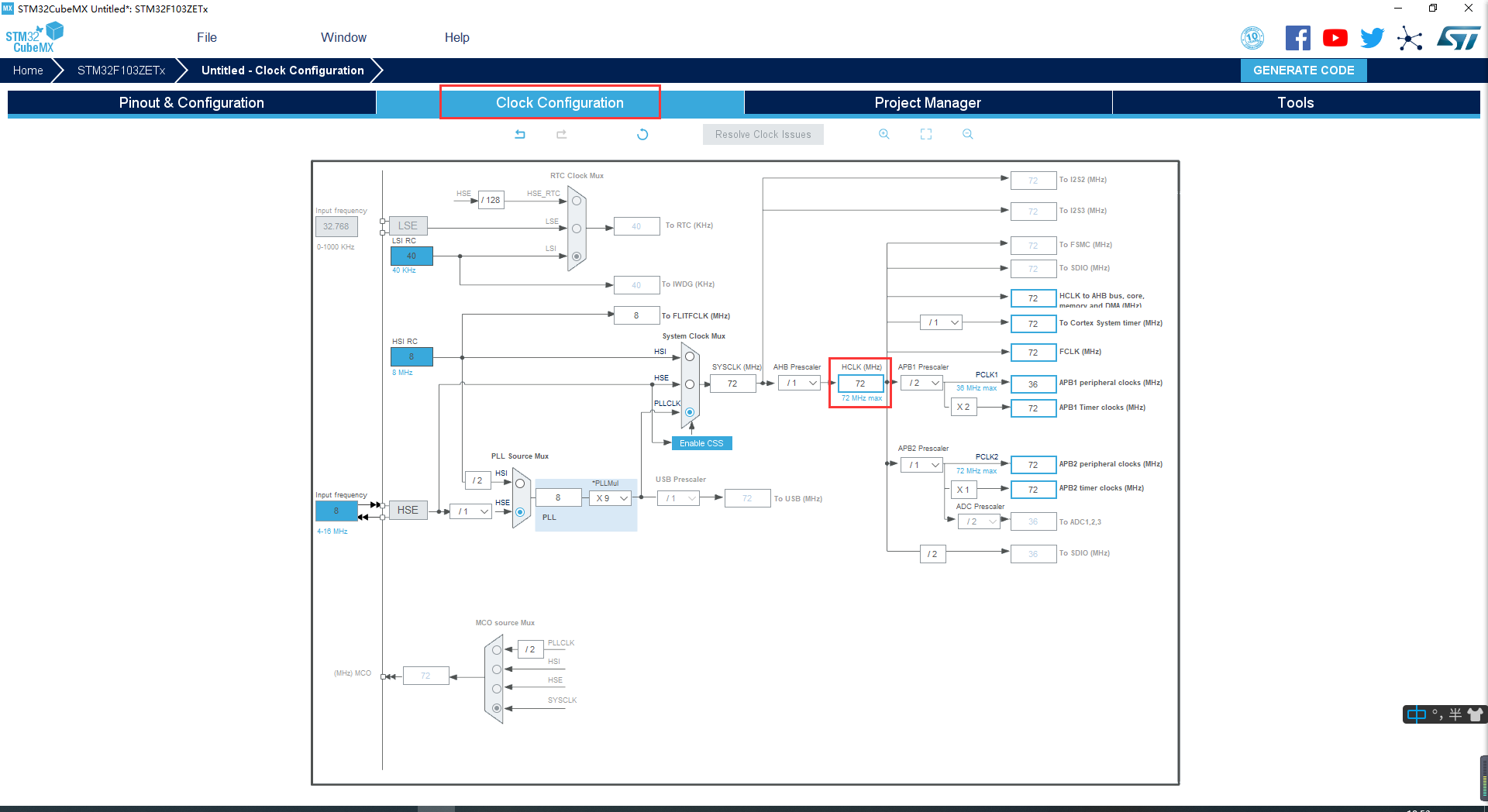Open the AHB Prescaler dropdown
The image size is (1488, 812).
pos(799,383)
